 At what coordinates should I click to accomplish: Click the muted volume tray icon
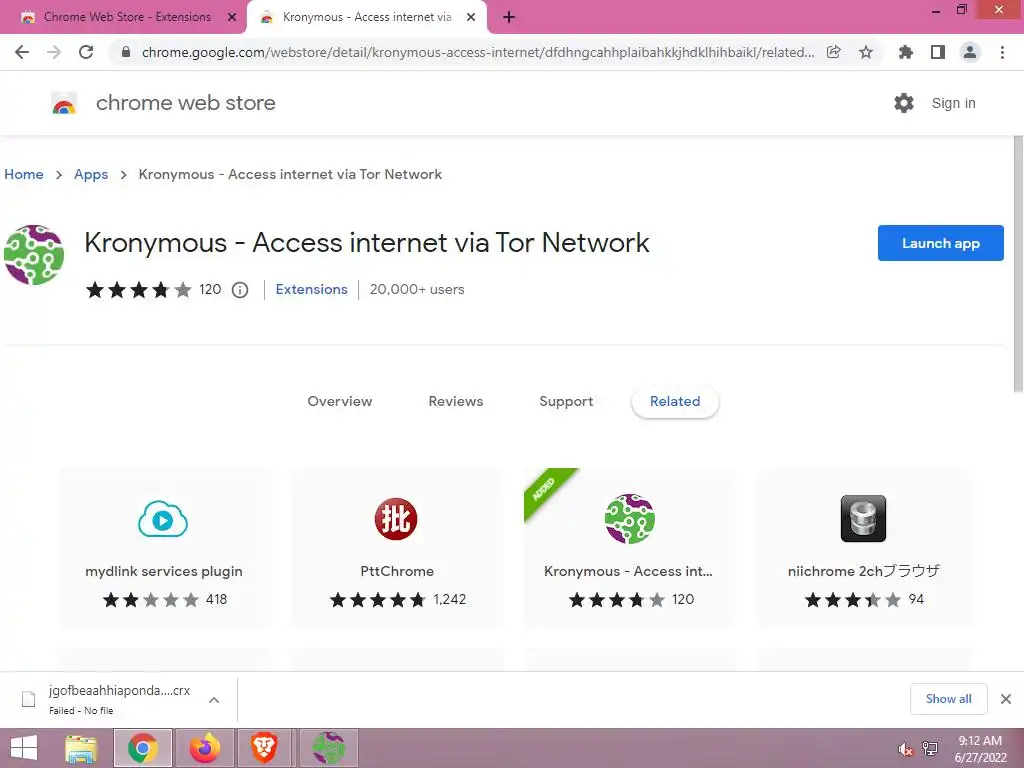pyautogui.click(x=905, y=749)
